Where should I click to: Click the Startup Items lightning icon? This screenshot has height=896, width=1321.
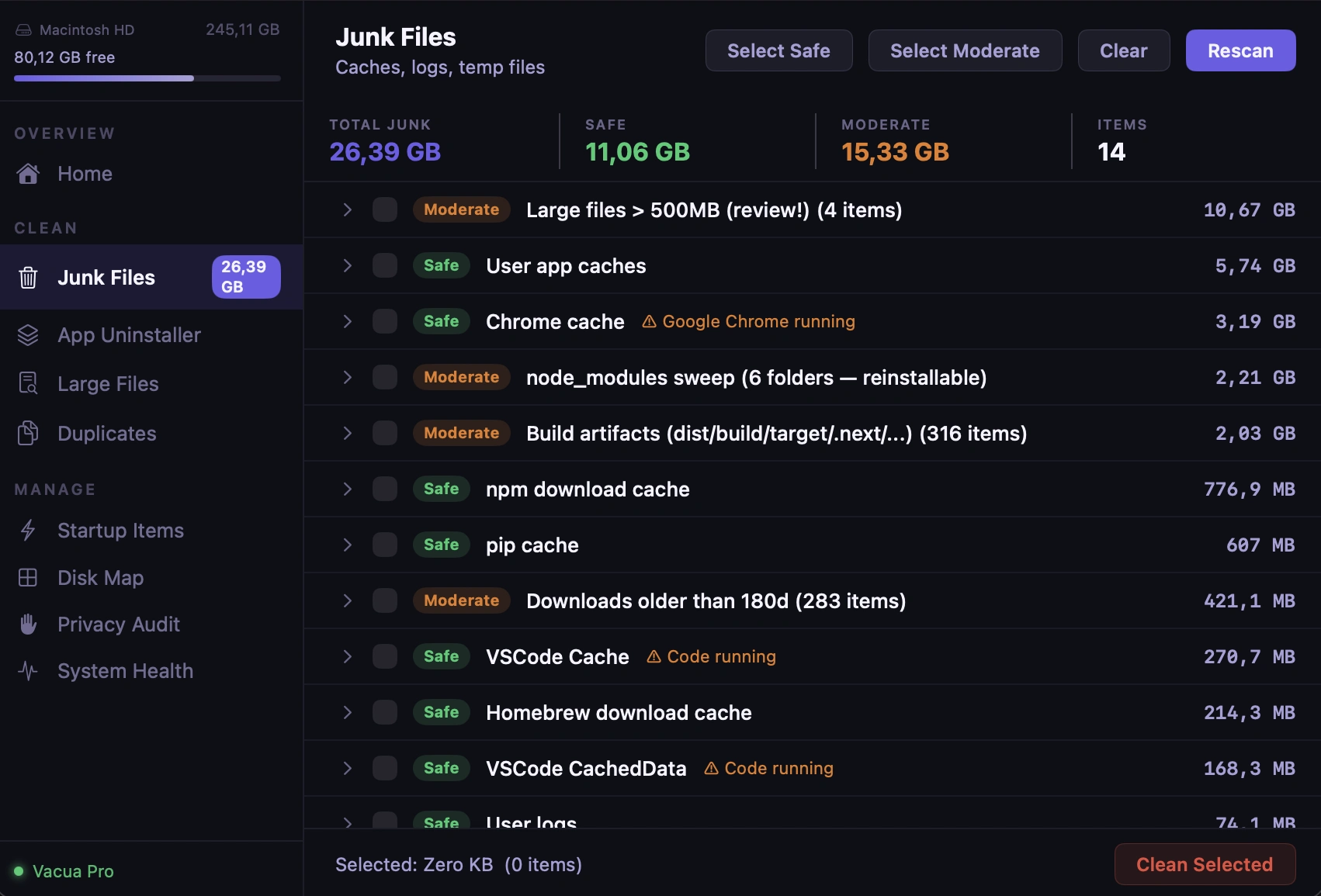28,531
